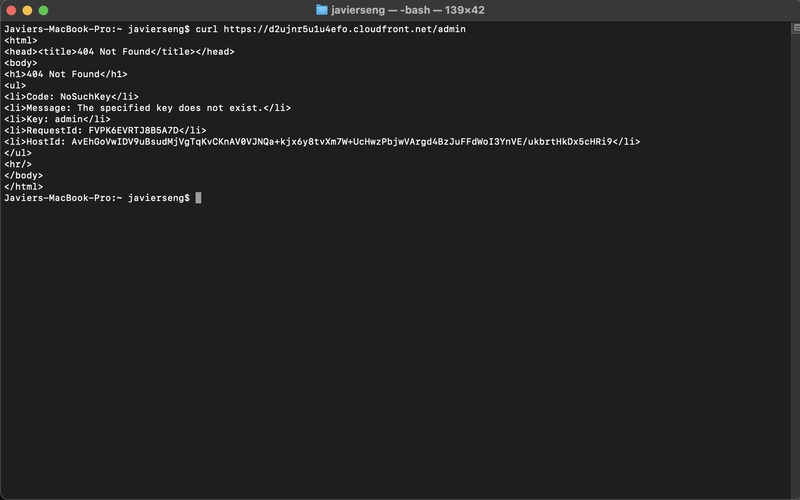Click the cloudfront.net/admin URL in the command
The height and width of the screenshot is (500, 800).
coord(344,29)
